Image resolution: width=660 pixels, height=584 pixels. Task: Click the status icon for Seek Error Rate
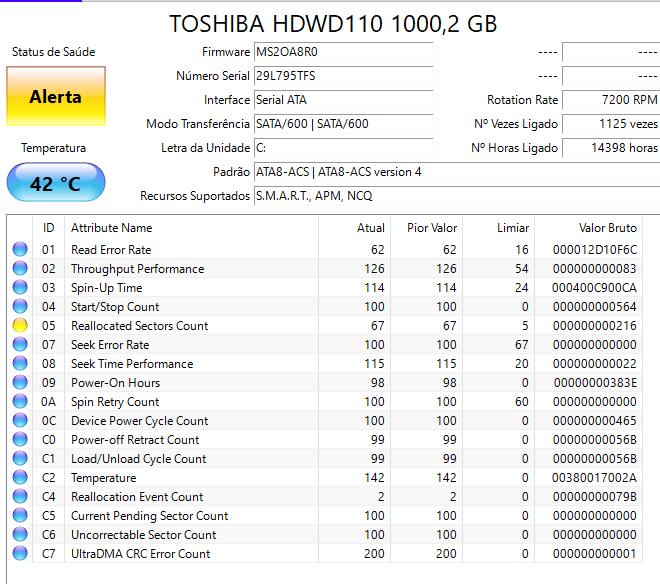point(20,344)
